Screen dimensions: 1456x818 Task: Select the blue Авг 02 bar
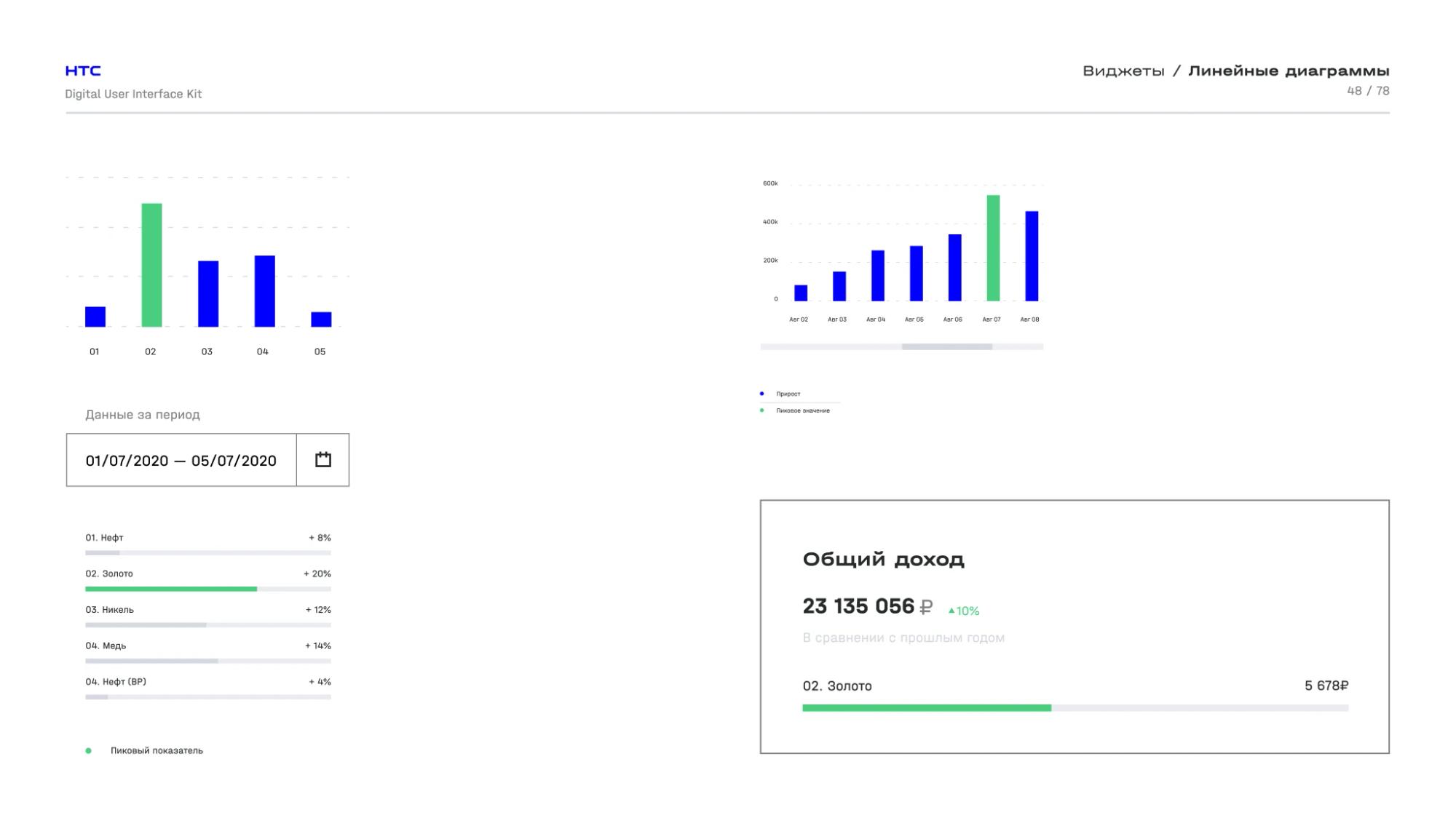coord(801,293)
